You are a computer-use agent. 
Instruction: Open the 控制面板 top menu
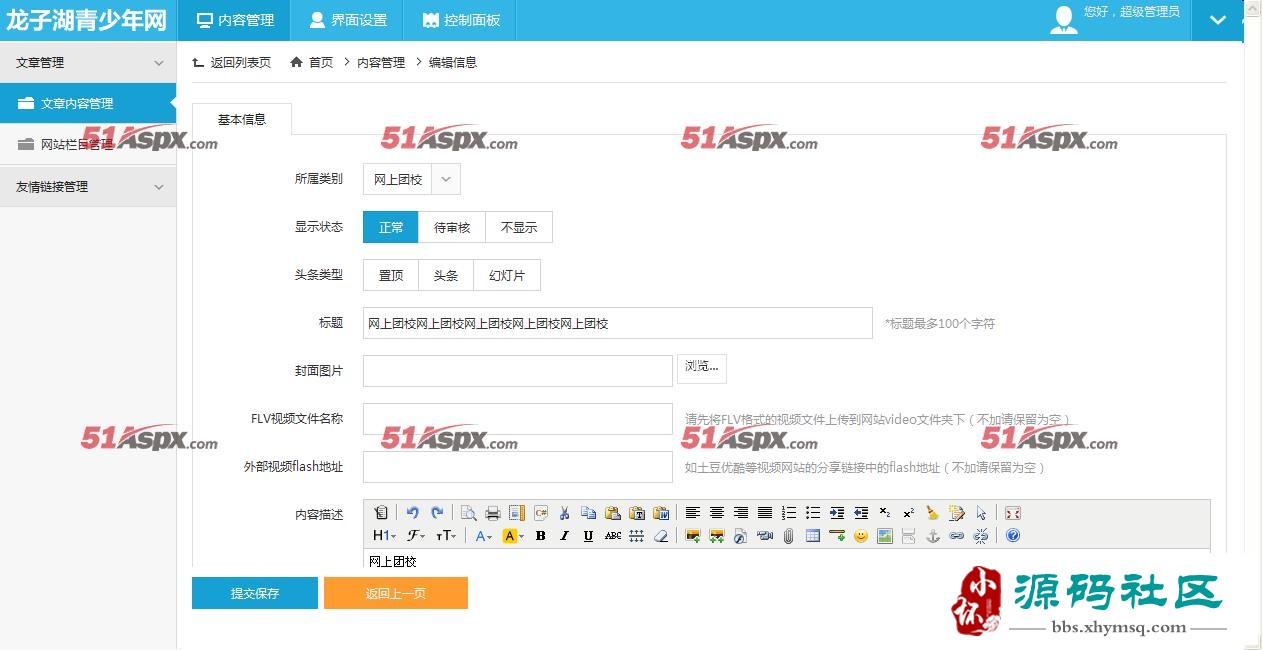460,20
